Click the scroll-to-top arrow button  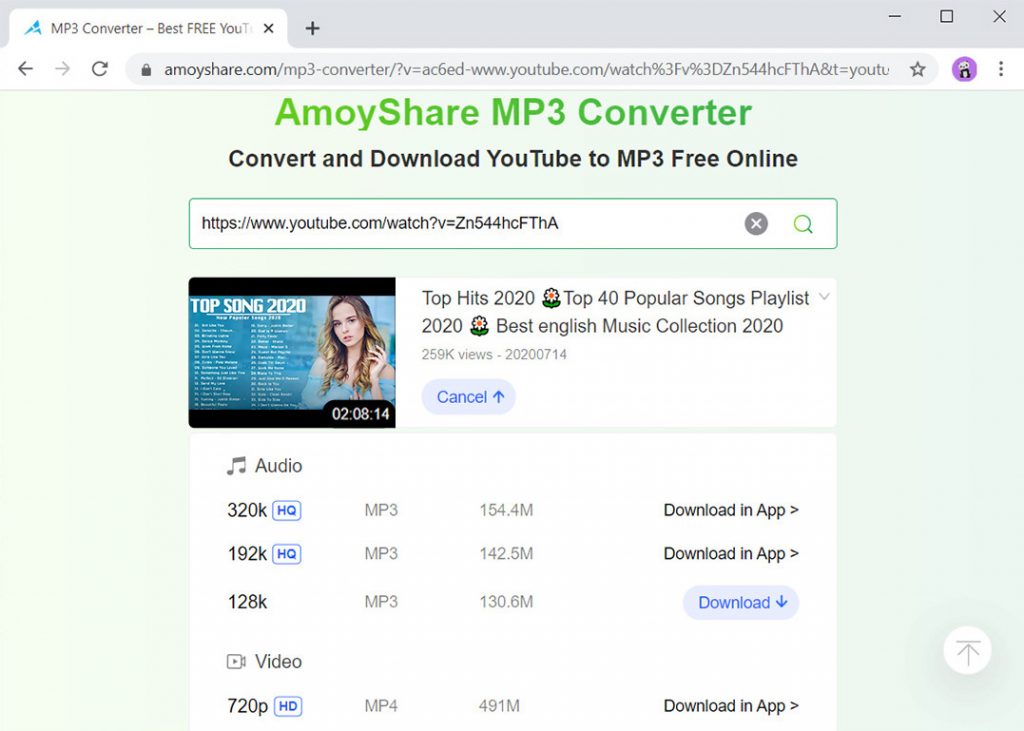point(967,651)
